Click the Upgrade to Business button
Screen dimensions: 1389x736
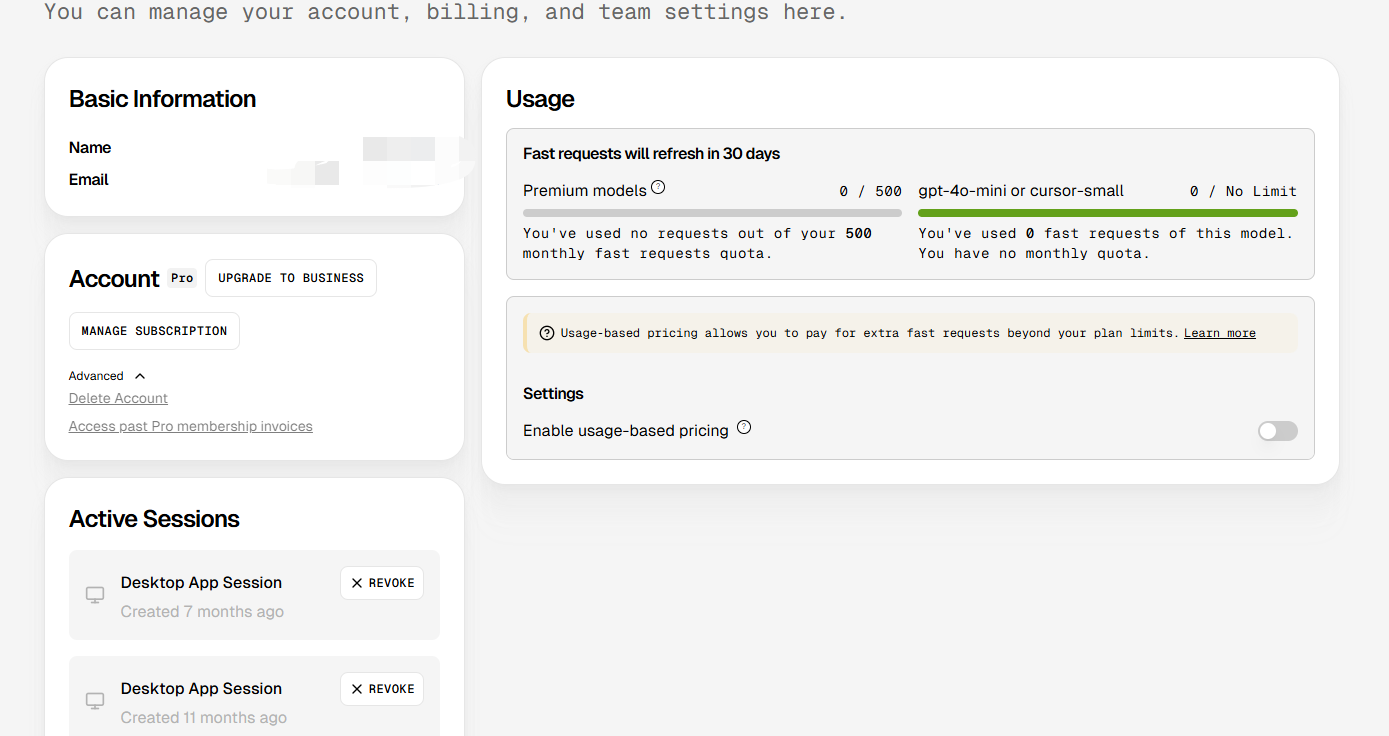pos(291,278)
